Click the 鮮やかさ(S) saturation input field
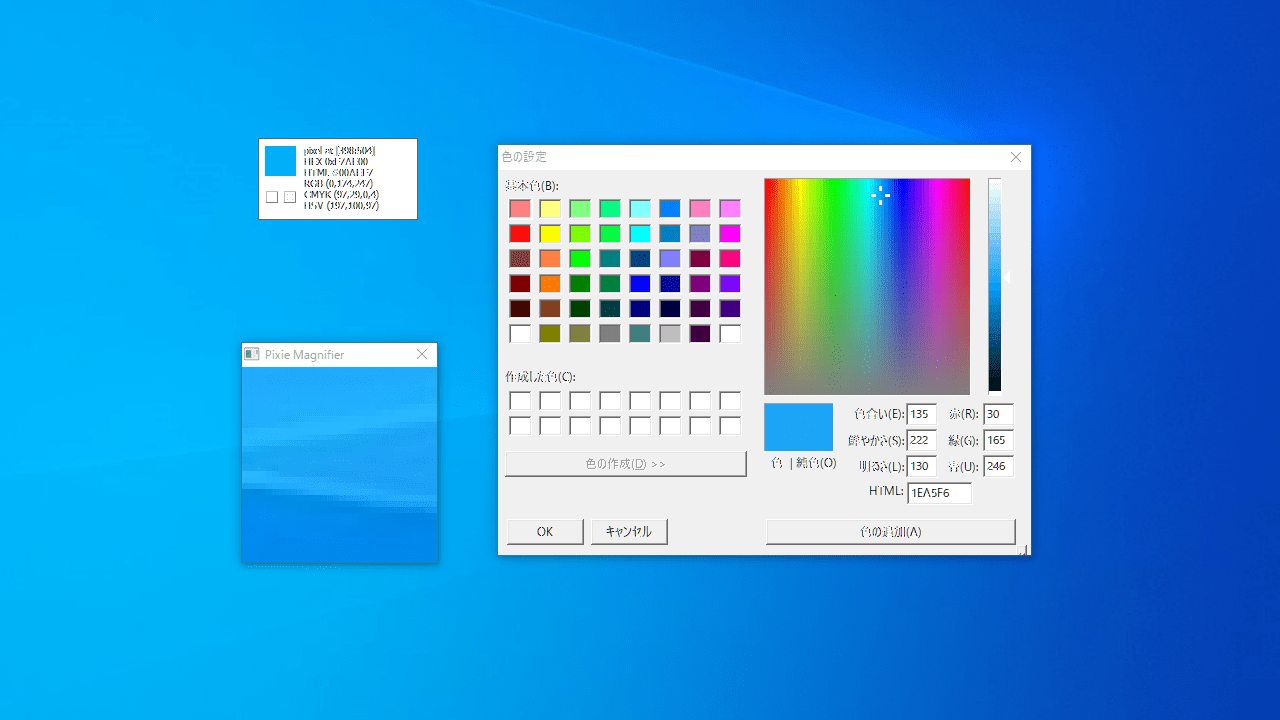 tap(922, 440)
